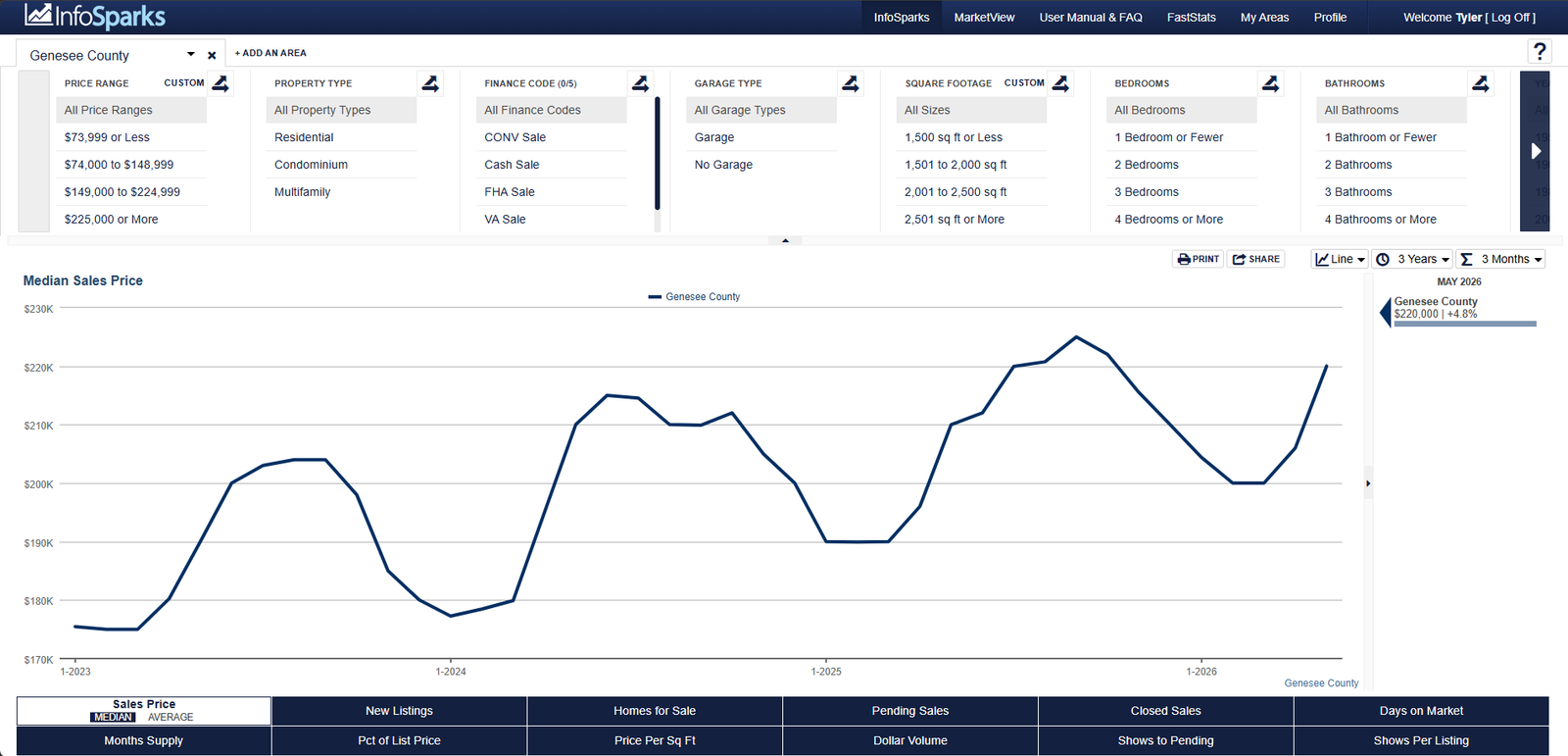Open the InfoSparks nav tab
1568x756 pixels.
(x=902, y=18)
